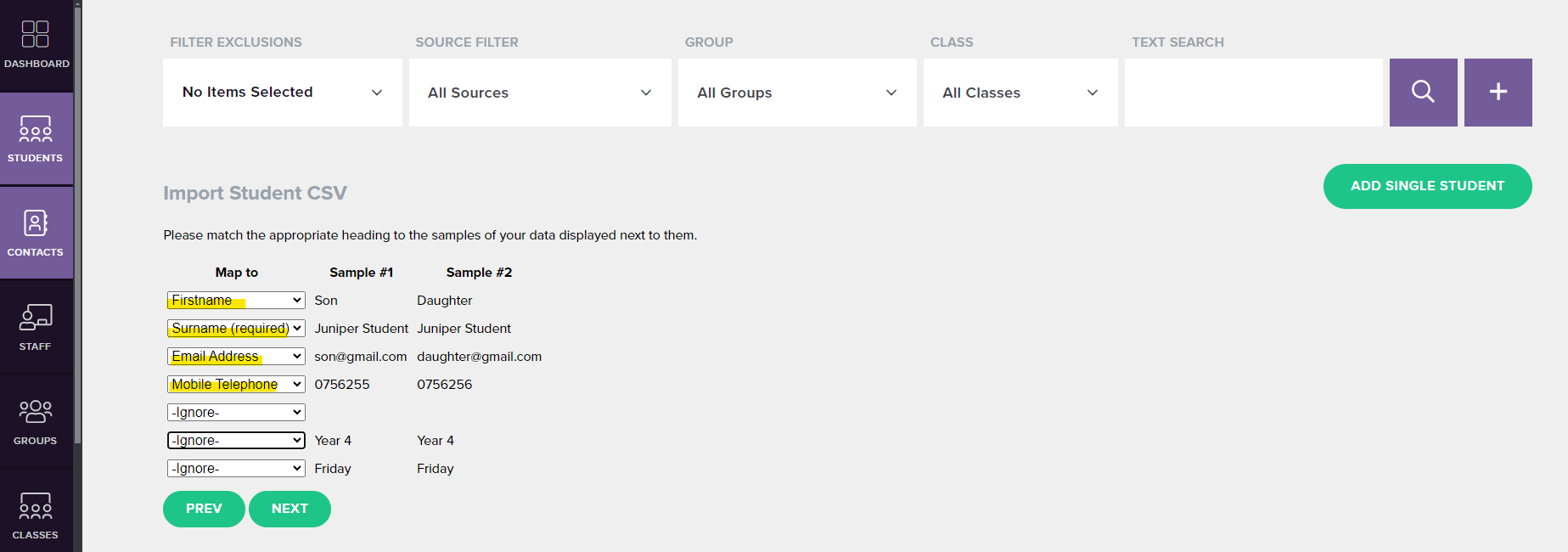The width and height of the screenshot is (1568, 552).
Task: Open the All Groups dropdown
Action: coord(797,93)
